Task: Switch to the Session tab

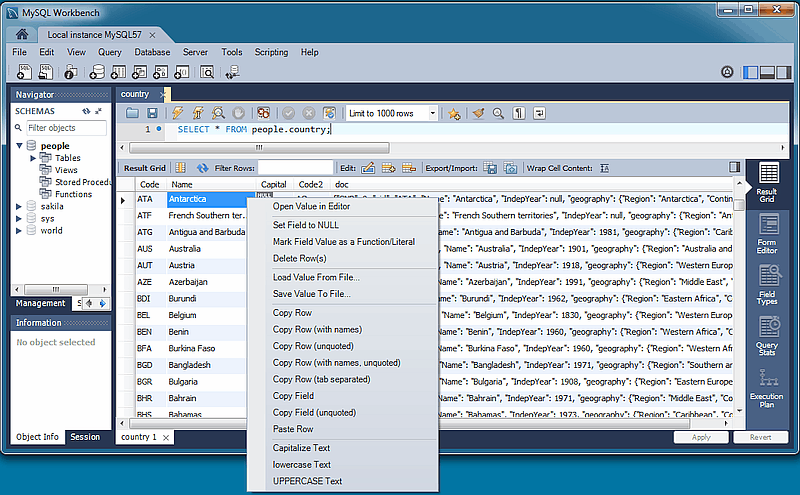Action: click(x=85, y=437)
